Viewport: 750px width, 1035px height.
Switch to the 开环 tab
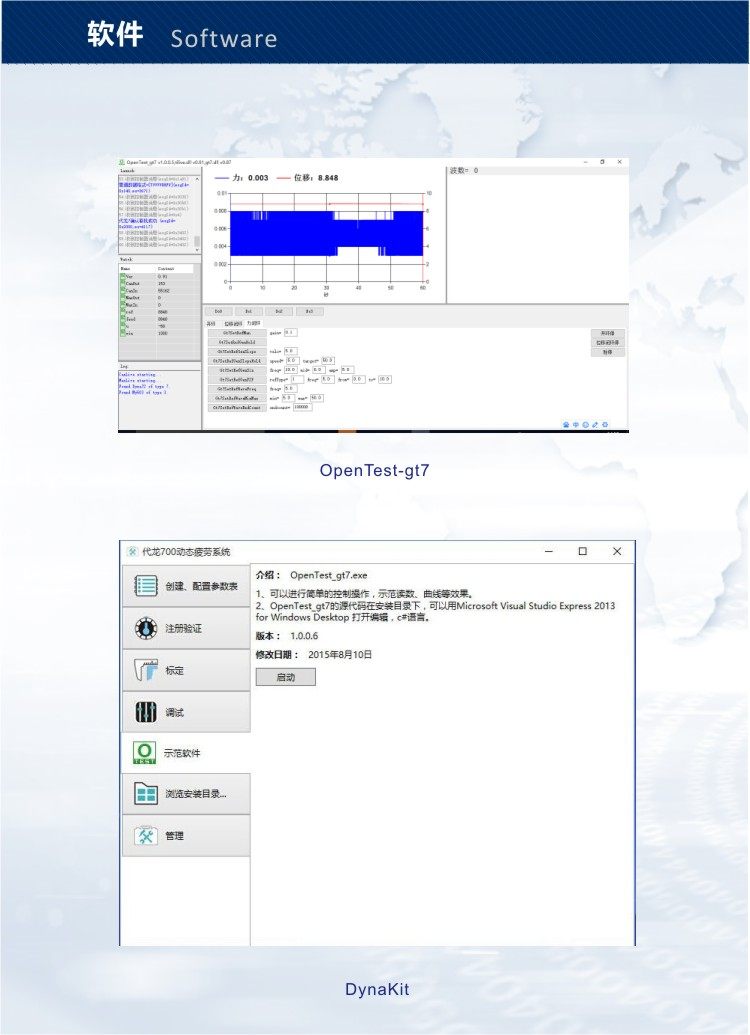point(211,323)
